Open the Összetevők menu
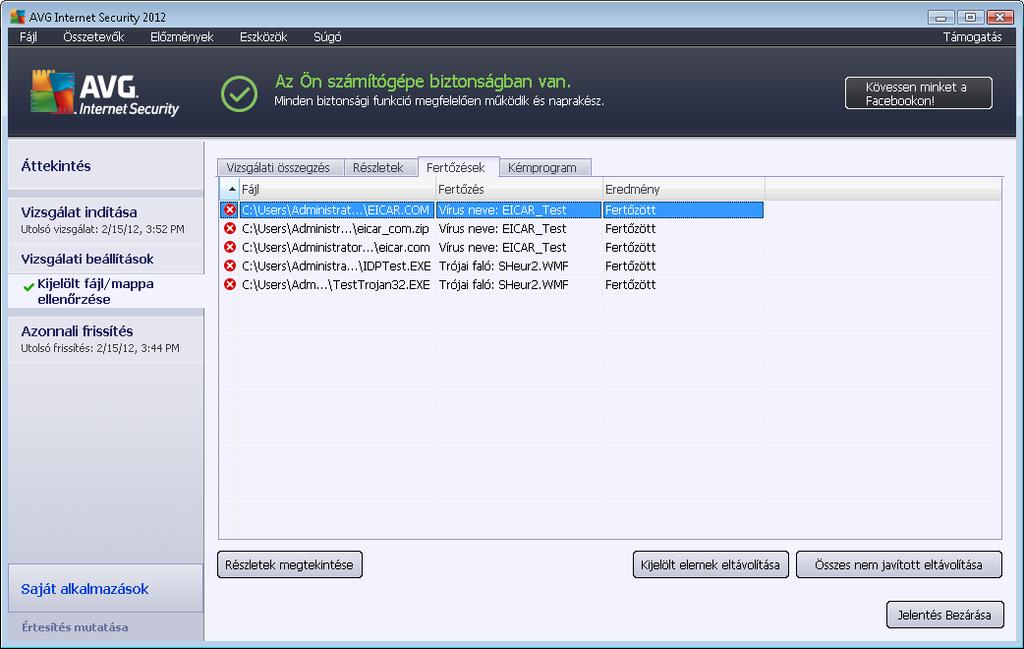This screenshot has width=1024, height=649. 93,37
